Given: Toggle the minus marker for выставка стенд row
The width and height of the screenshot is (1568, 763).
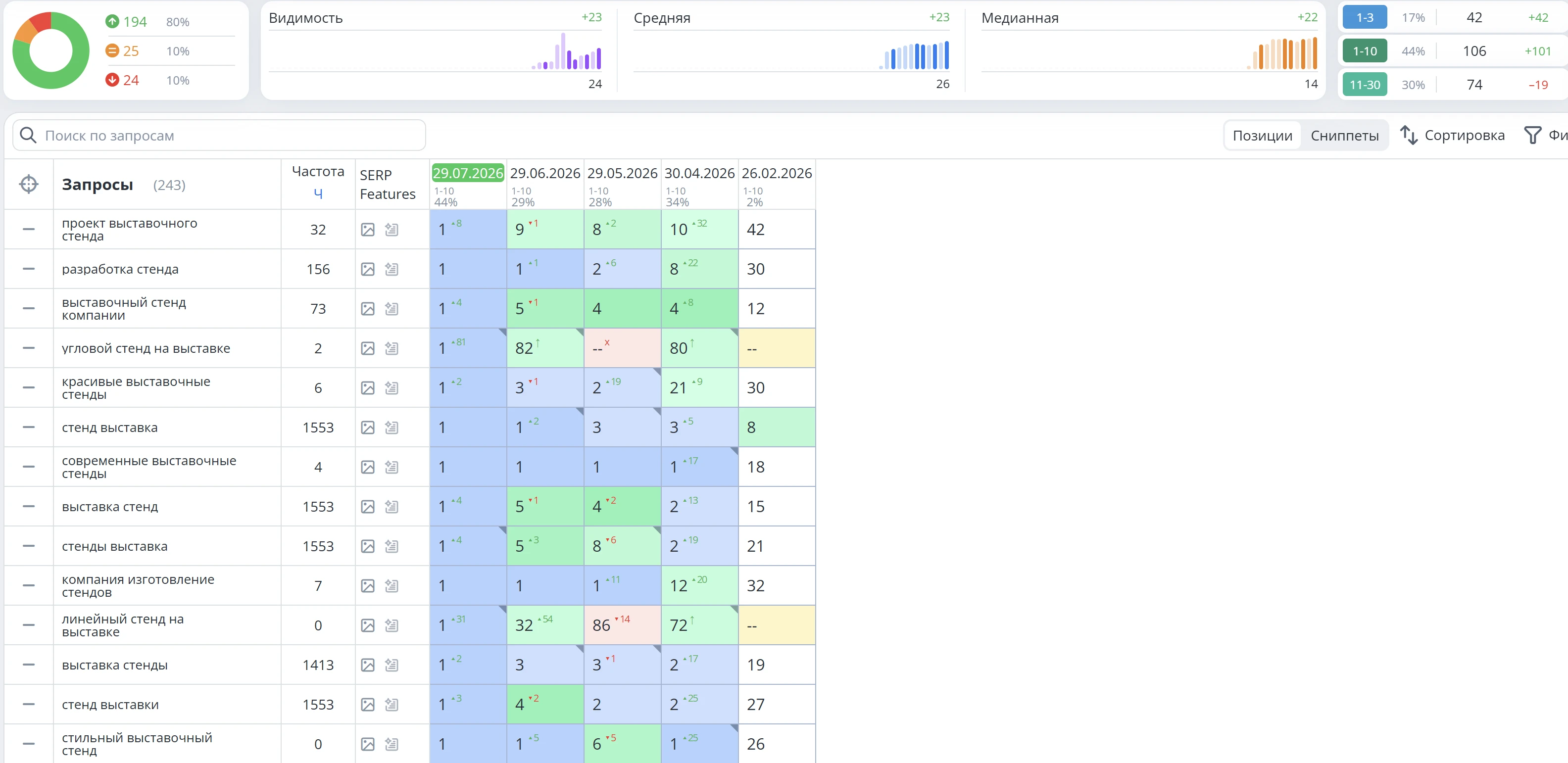Looking at the screenshot, I should [x=29, y=506].
